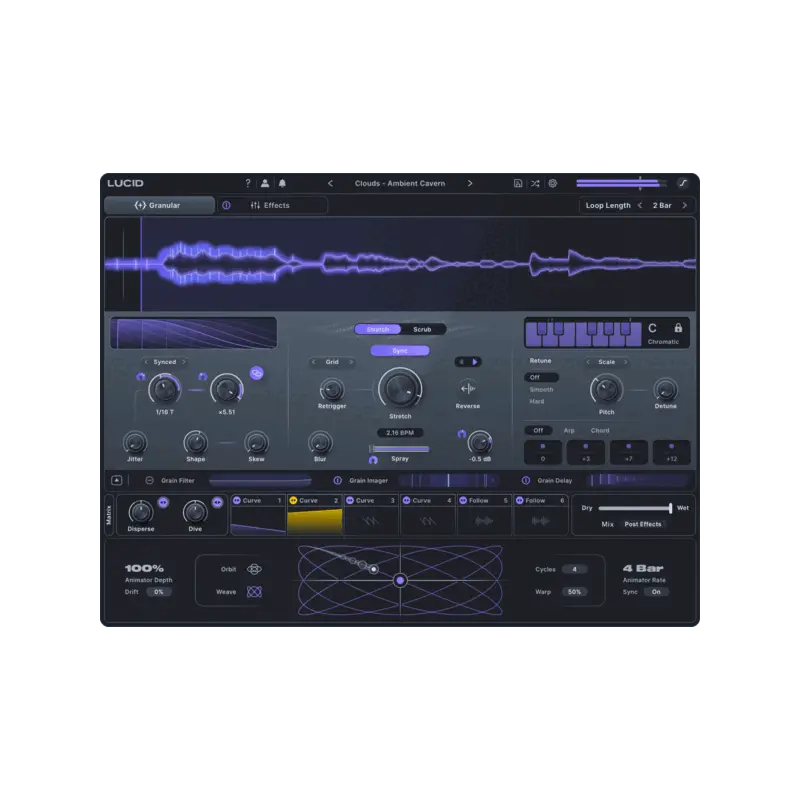Click the Cycles value field
Image resolution: width=800 pixels, height=800 pixels.
tap(574, 569)
